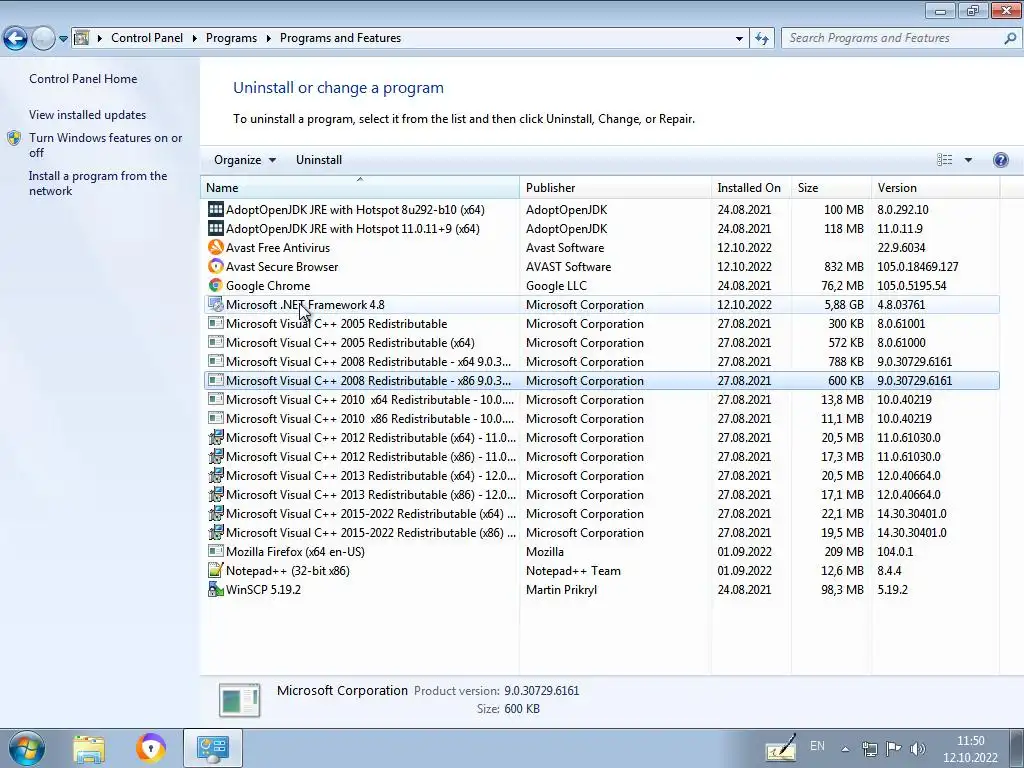Click Visual C++ 2015-2022 Redistributable (x64) icon
This screenshot has height=768, width=1024.
tap(216, 513)
